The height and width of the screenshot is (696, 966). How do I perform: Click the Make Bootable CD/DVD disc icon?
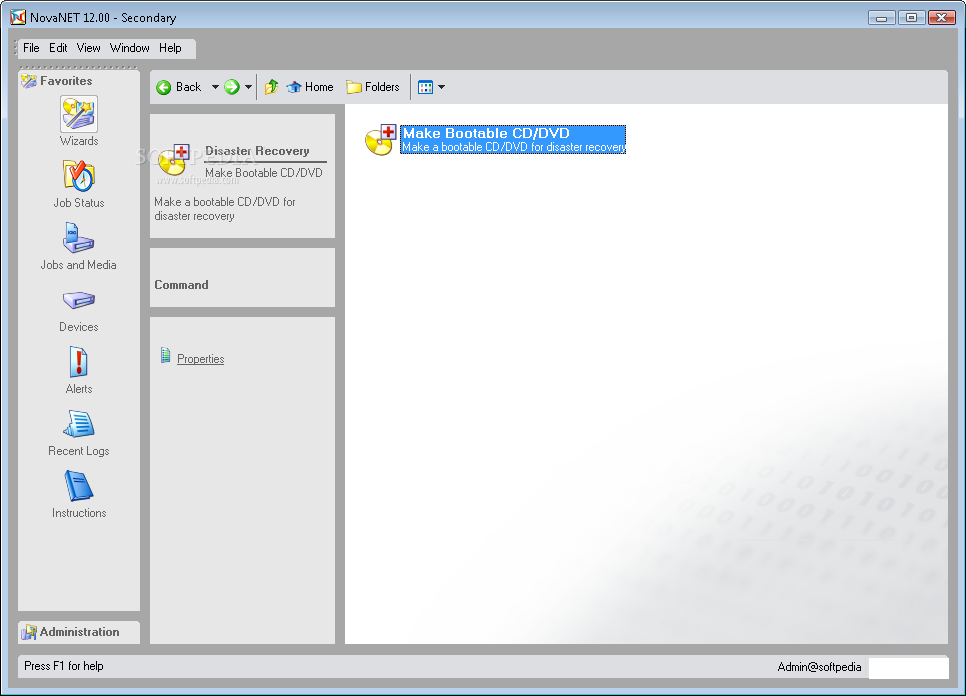(x=380, y=140)
